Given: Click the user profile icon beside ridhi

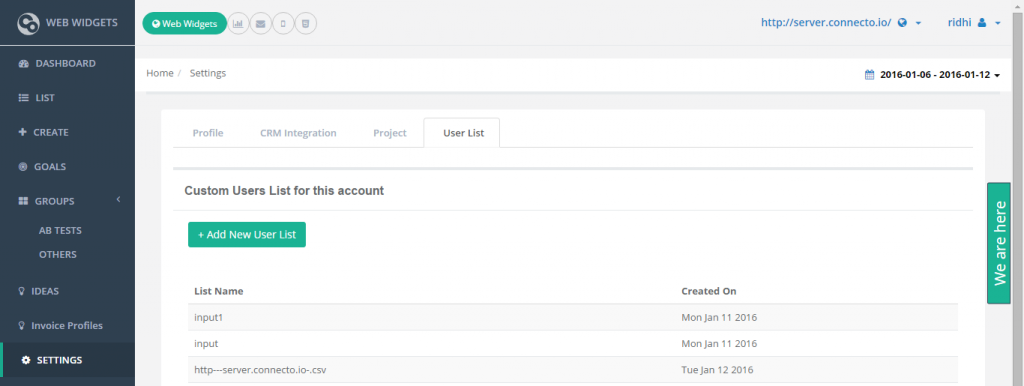Looking at the screenshot, I should (x=982, y=22).
